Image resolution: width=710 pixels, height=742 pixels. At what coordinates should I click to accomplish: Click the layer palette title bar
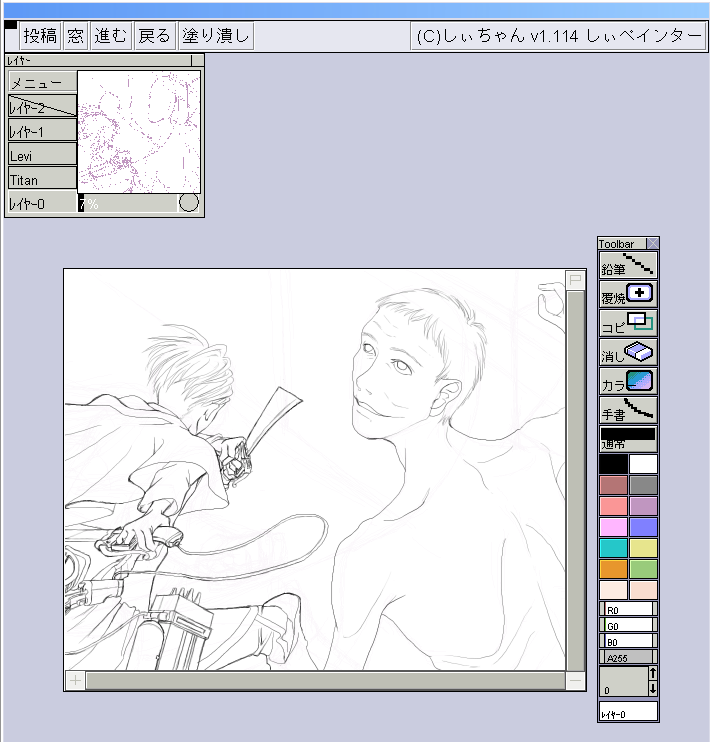(98, 60)
